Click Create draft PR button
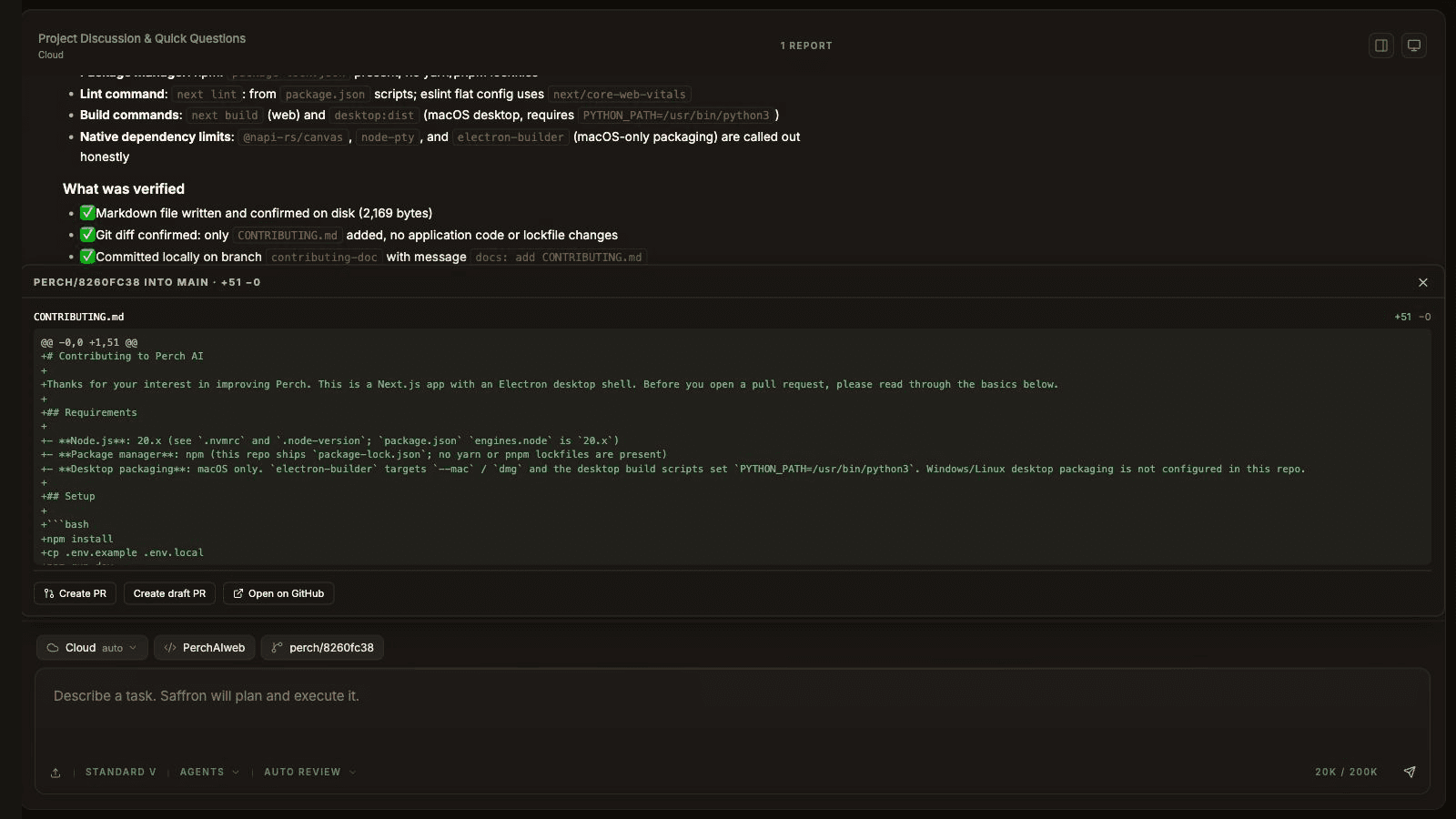1456x819 pixels. pyautogui.click(x=169, y=593)
